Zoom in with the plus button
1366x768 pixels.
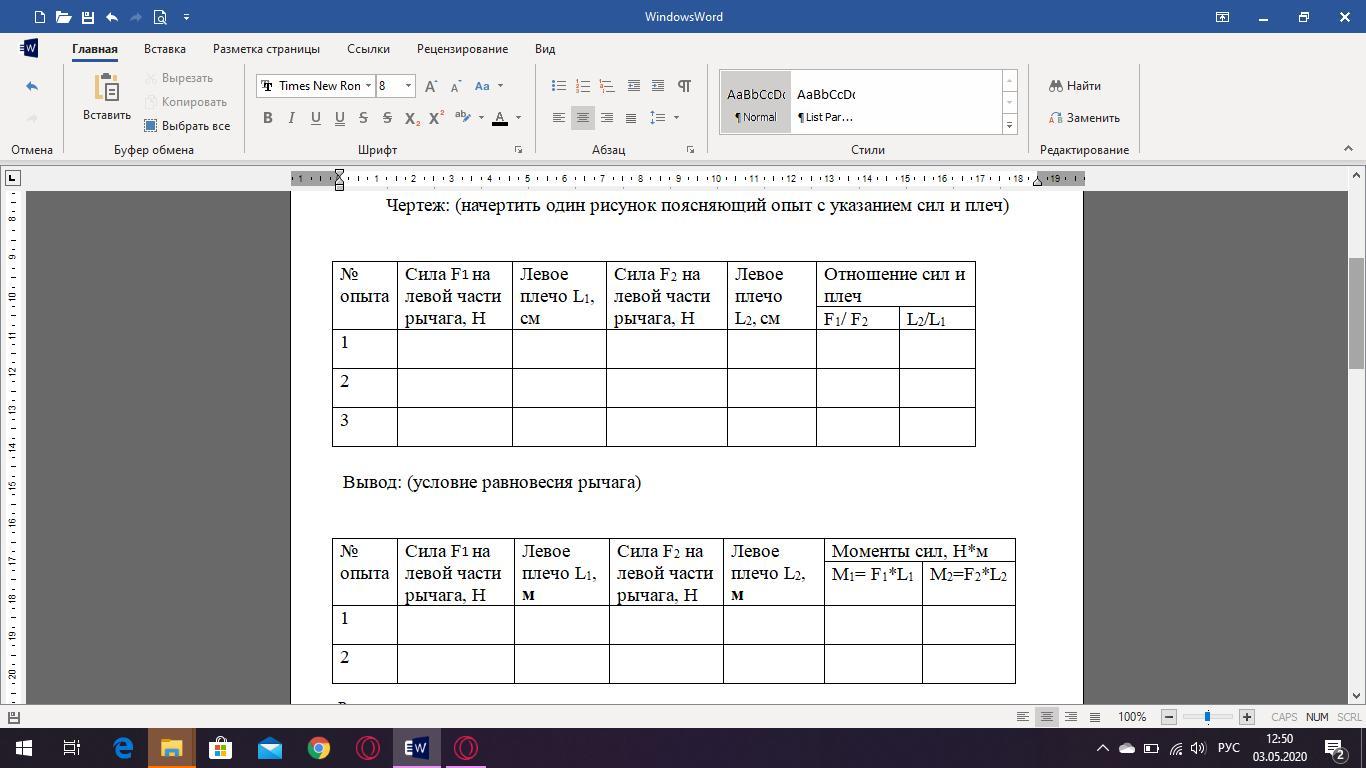pos(1246,717)
